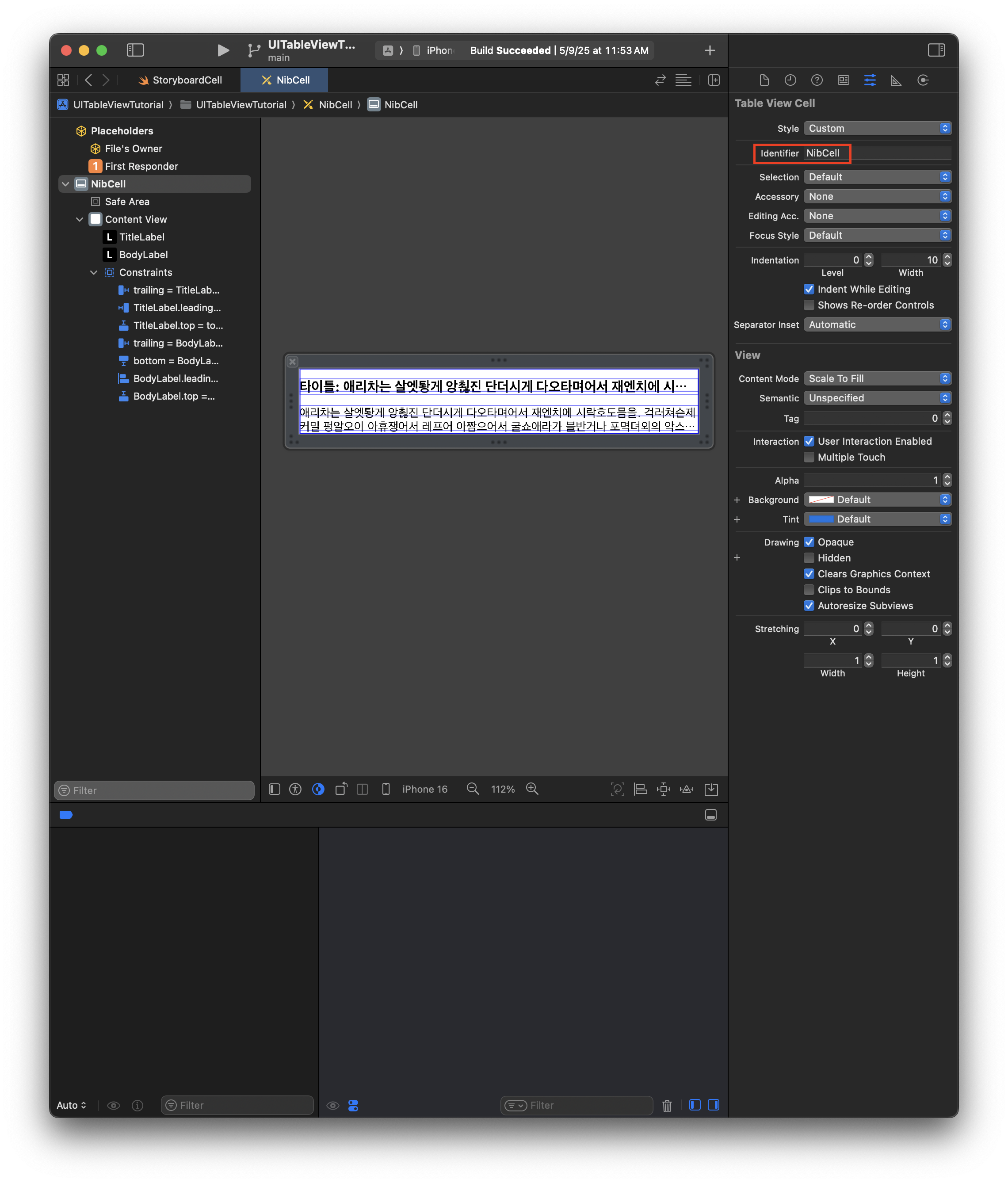Select the NibCell editor tab
This screenshot has height=1183, width=1008.
coord(284,80)
